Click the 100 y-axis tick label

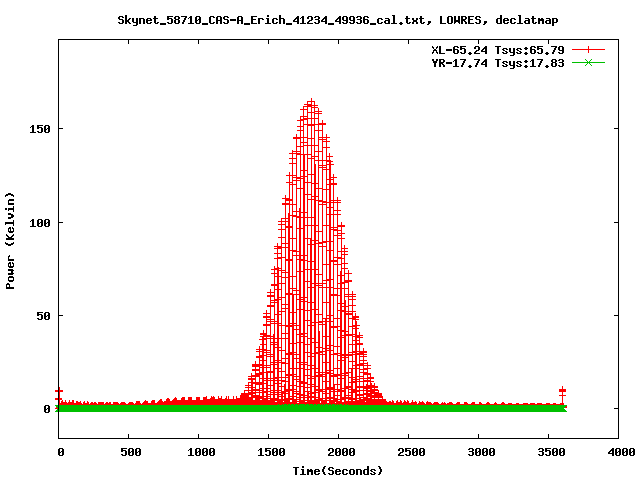(x=40, y=223)
